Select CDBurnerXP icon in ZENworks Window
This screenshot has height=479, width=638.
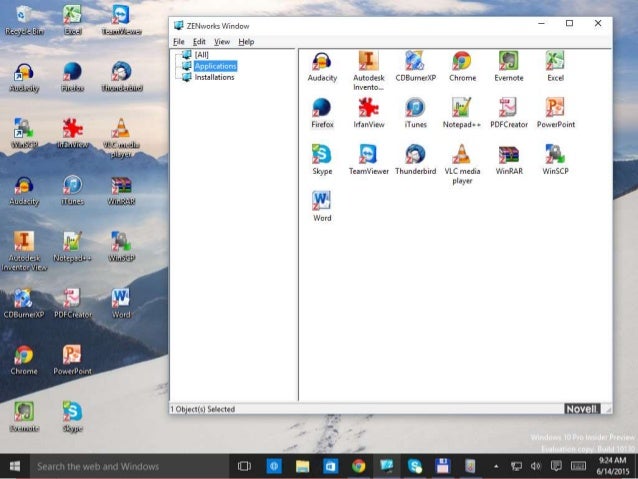(x=415, y=67)
